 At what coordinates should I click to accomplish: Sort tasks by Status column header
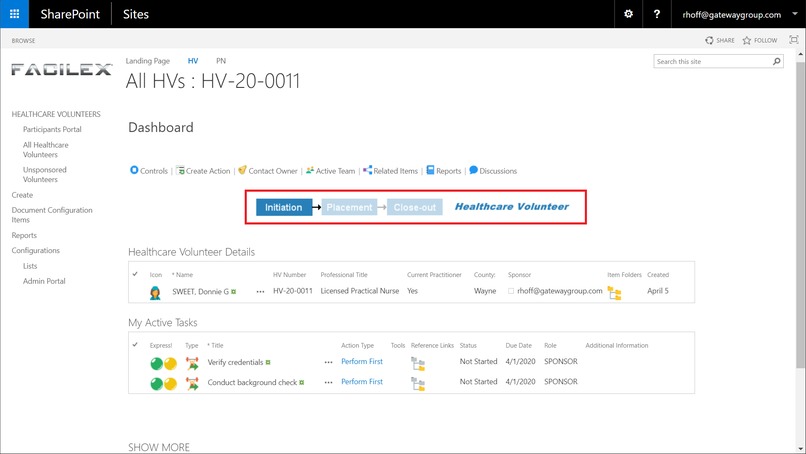tap(468, 346)
